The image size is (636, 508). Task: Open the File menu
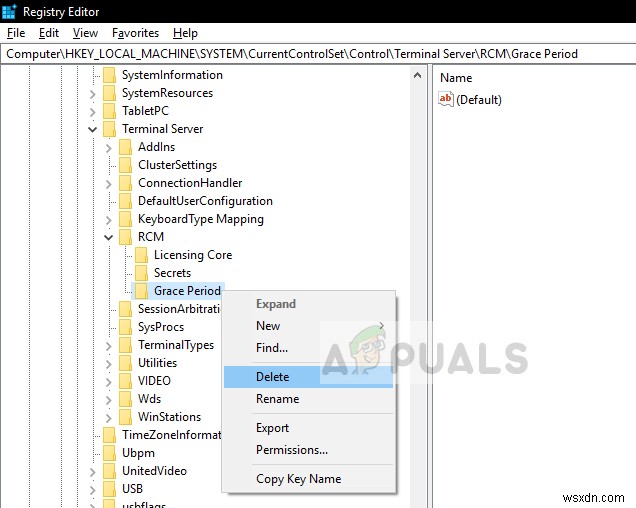(16, 33)
